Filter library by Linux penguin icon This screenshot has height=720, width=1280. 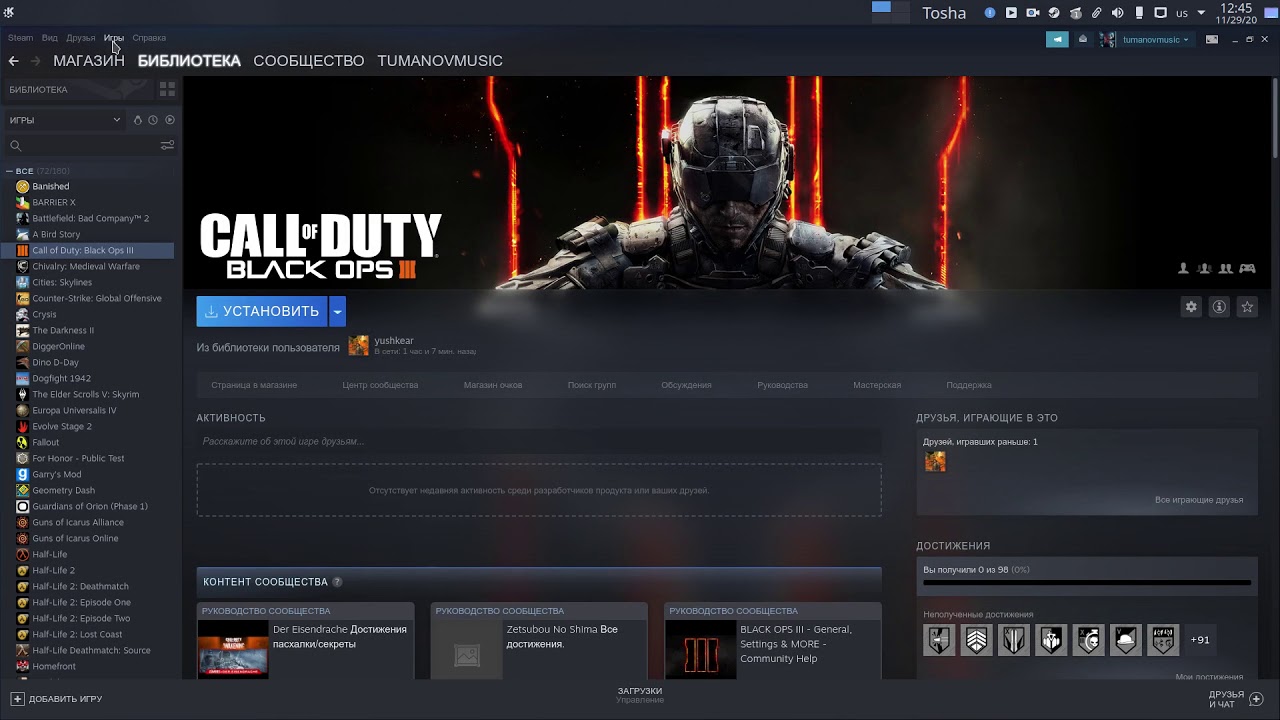138,120
